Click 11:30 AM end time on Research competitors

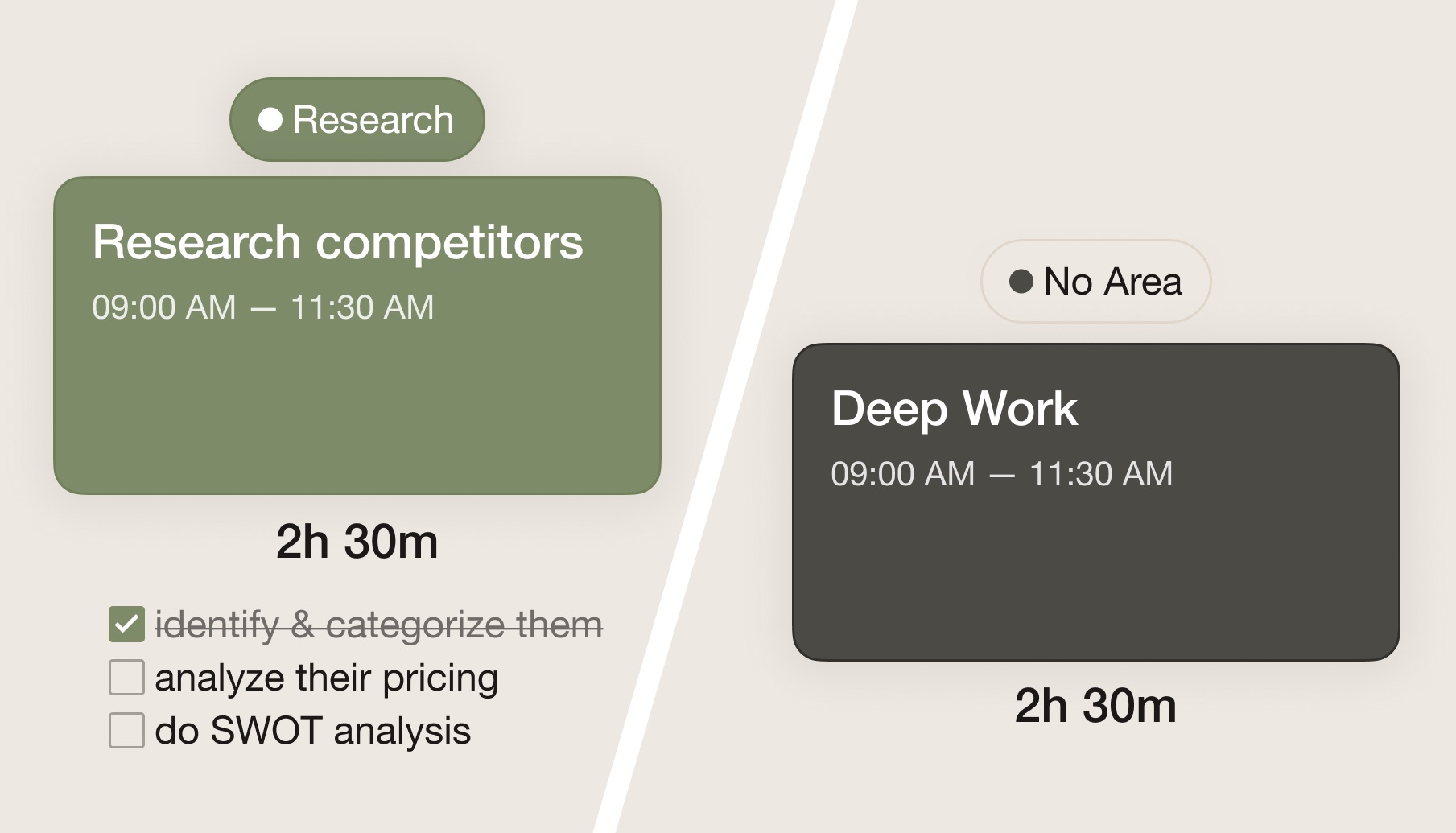(x=362, y=307)
